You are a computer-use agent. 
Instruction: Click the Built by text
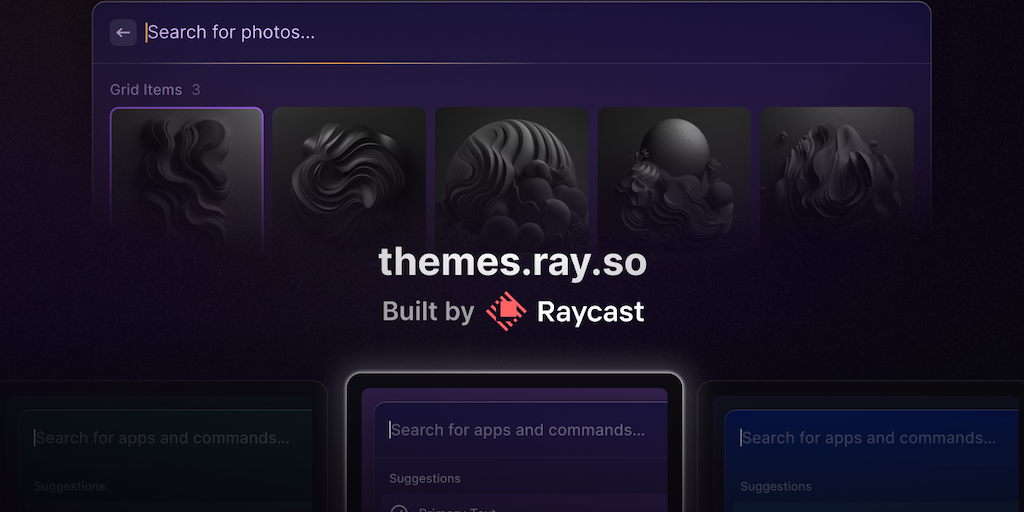coord(428,312)
